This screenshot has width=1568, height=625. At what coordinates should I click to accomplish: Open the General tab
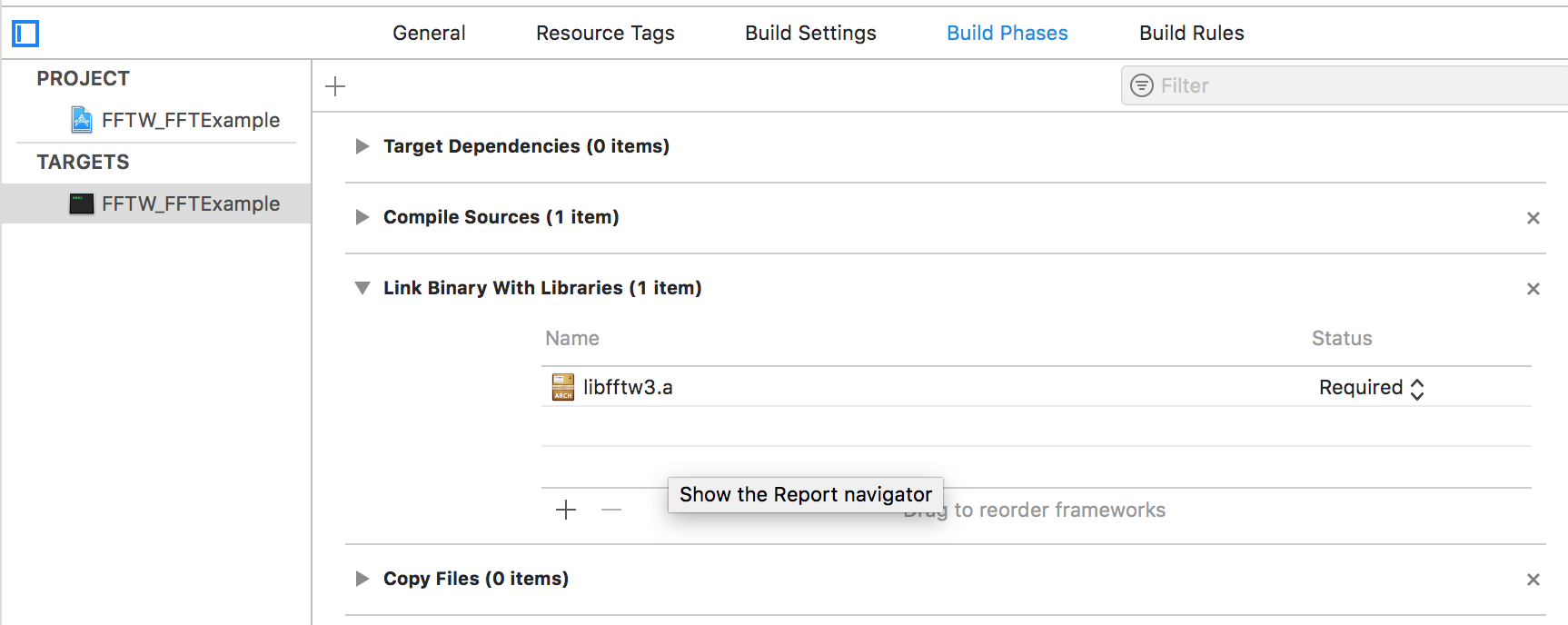tap(429, 34)
